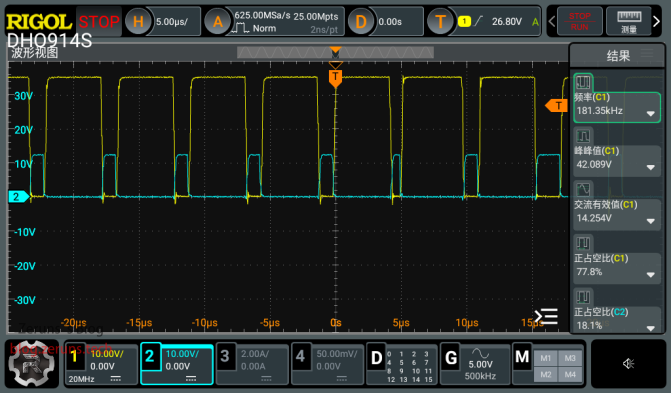The image size is (672, 394).
Task: Select channel 2 tab at bottom
Action: click(177, 364)
